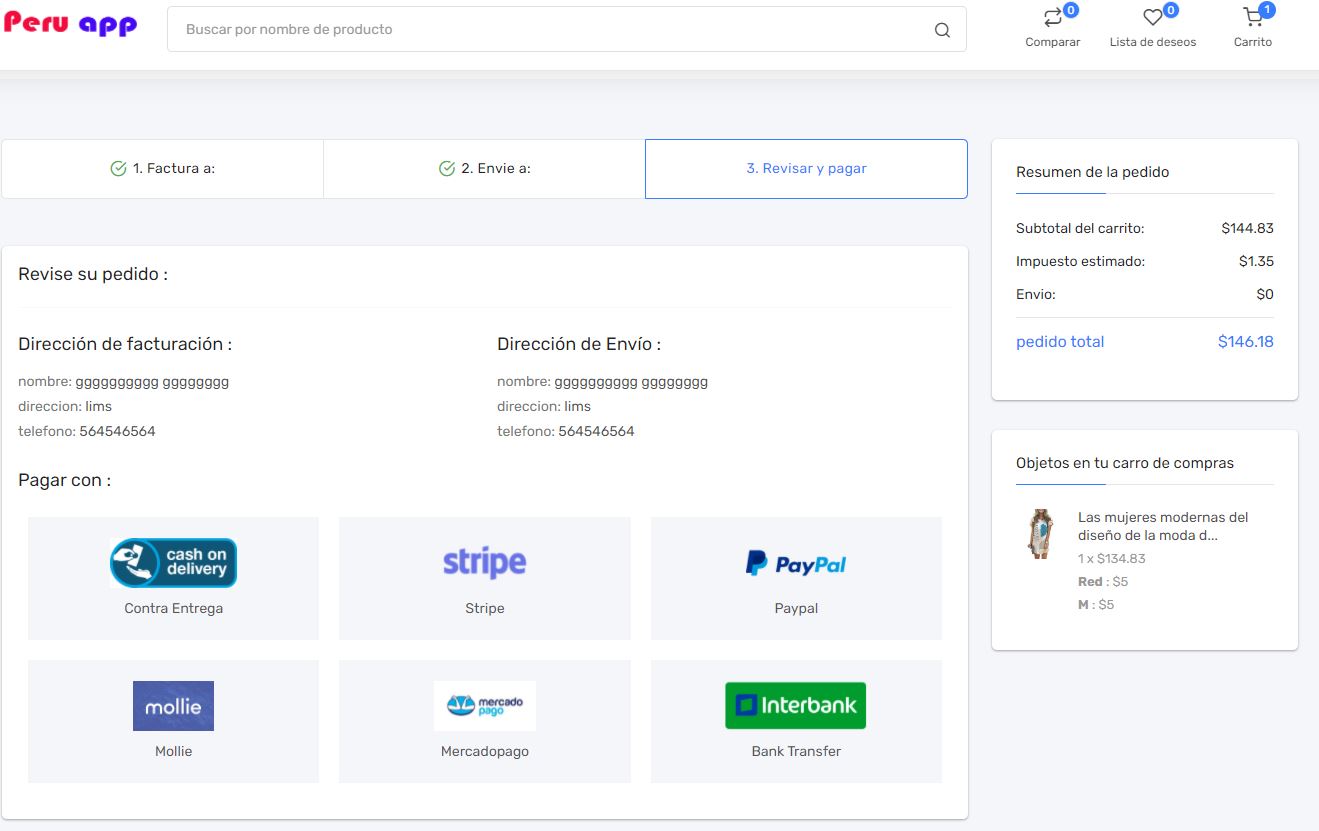This screenshot has width=1319, height=831.
Task: Choose the Bank Transfer payment label
Action: pyautogui.click(x=796, y=751)
